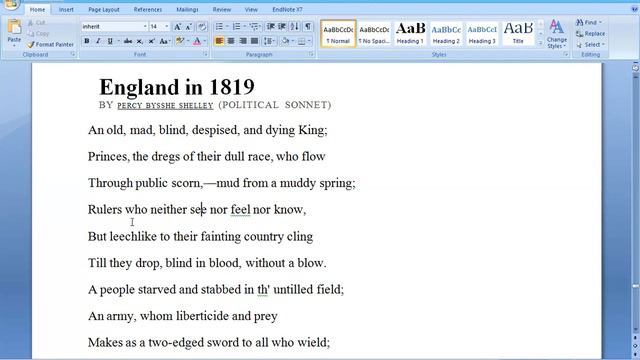Image resolution: width=640 pixels, height=360 pixels.
Task: Switch to the EndNote X7 tab
Action: (287, 9)
